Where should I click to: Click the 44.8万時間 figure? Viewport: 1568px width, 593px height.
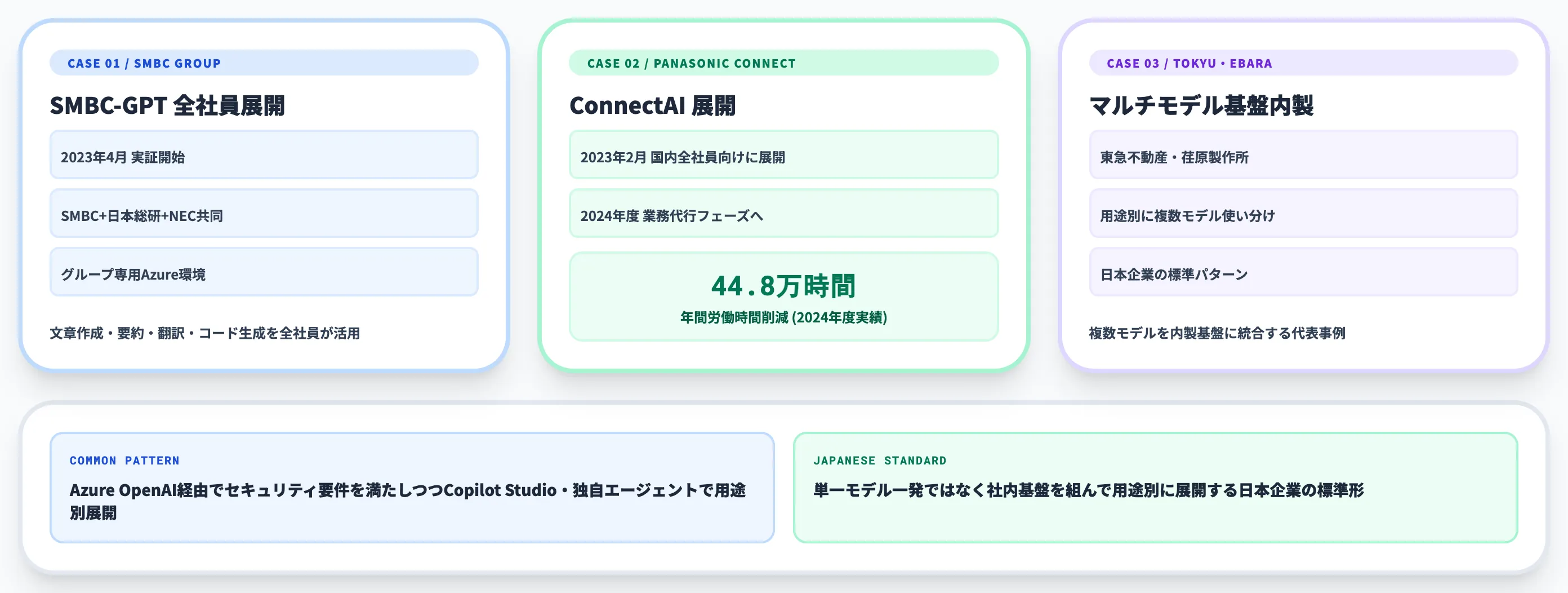pos(783,286)
